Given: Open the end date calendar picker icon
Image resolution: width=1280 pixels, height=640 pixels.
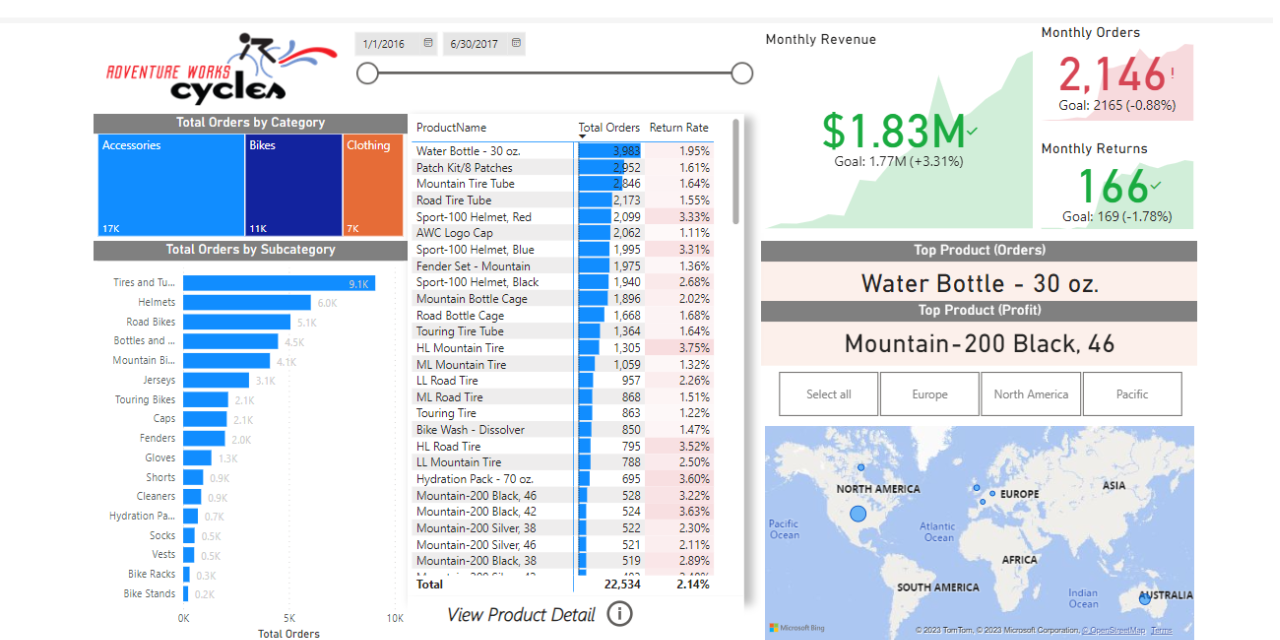Looking at the screenshot, I should pyautogui.click(x=516, y=43).
